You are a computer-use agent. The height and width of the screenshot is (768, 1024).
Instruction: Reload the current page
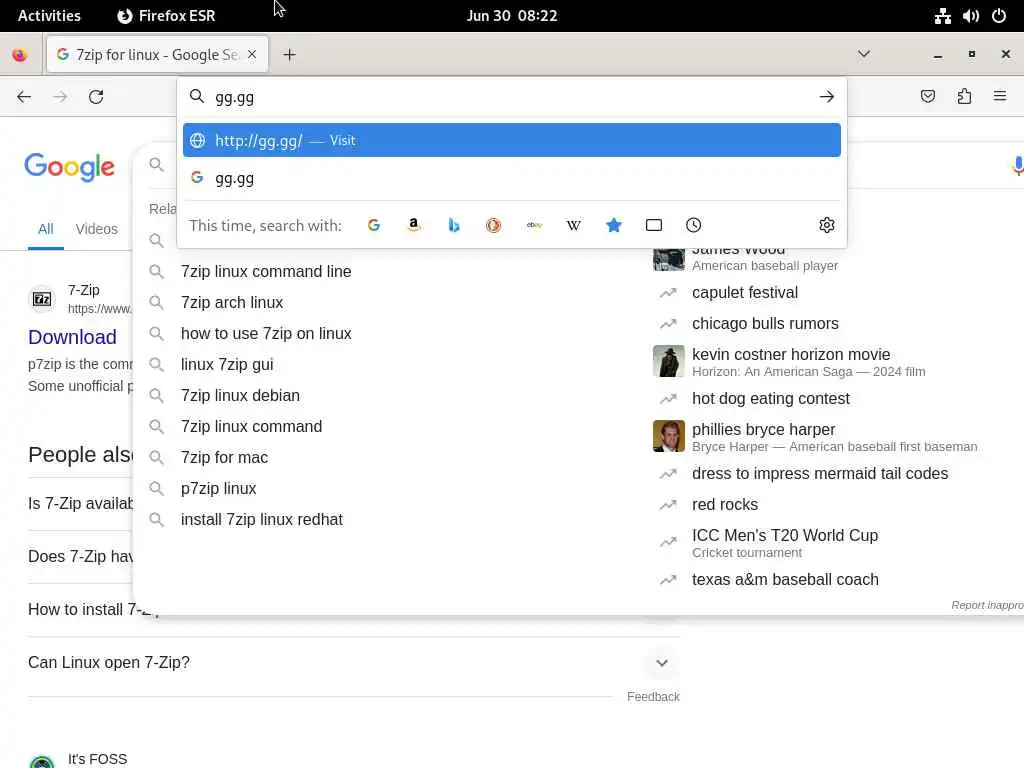coord(96,97)
